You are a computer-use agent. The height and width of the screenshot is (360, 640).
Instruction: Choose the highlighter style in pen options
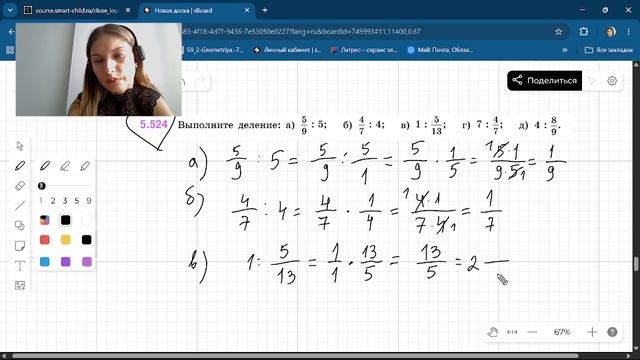pyautogui.click(x=84, y=166)
